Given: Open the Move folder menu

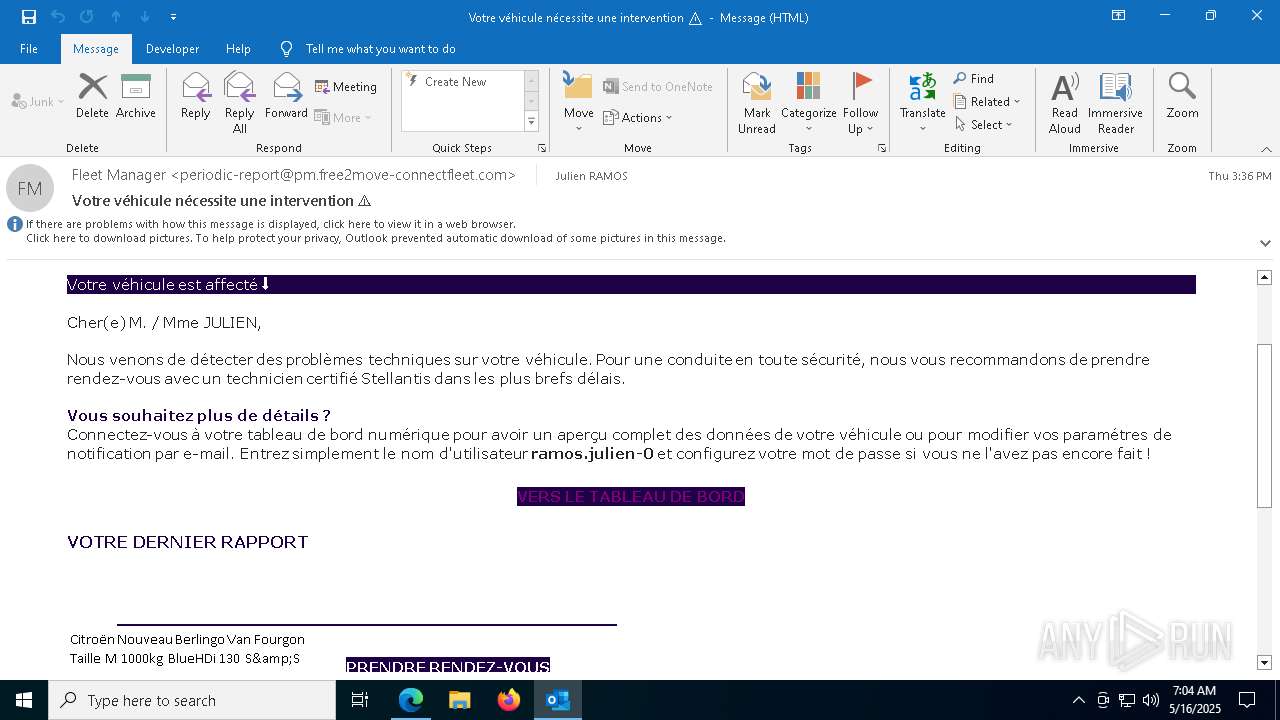Looking at the screenshot, I should pos(578,103).
